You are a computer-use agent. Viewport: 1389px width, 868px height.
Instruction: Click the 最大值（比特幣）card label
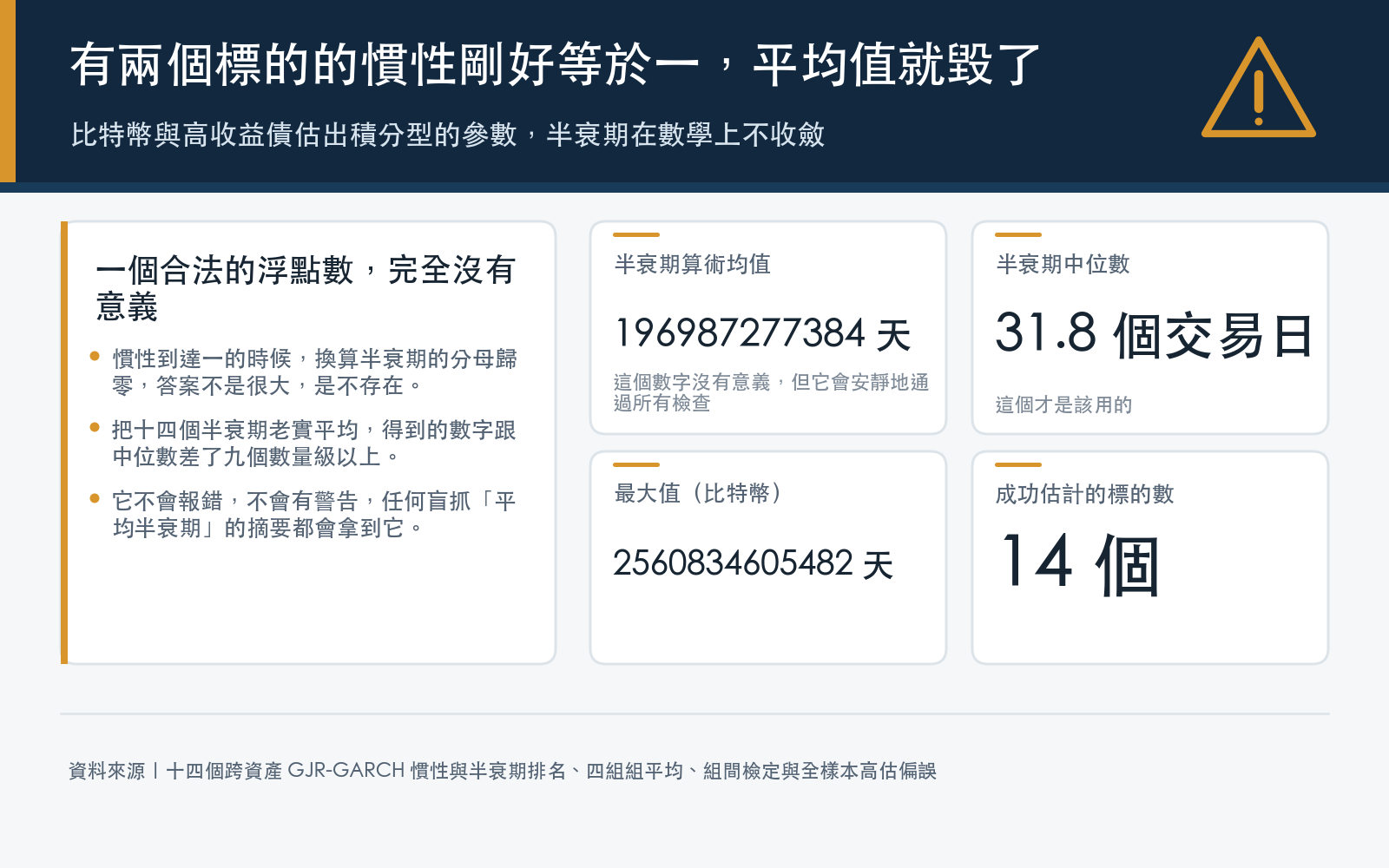(699, 494)
